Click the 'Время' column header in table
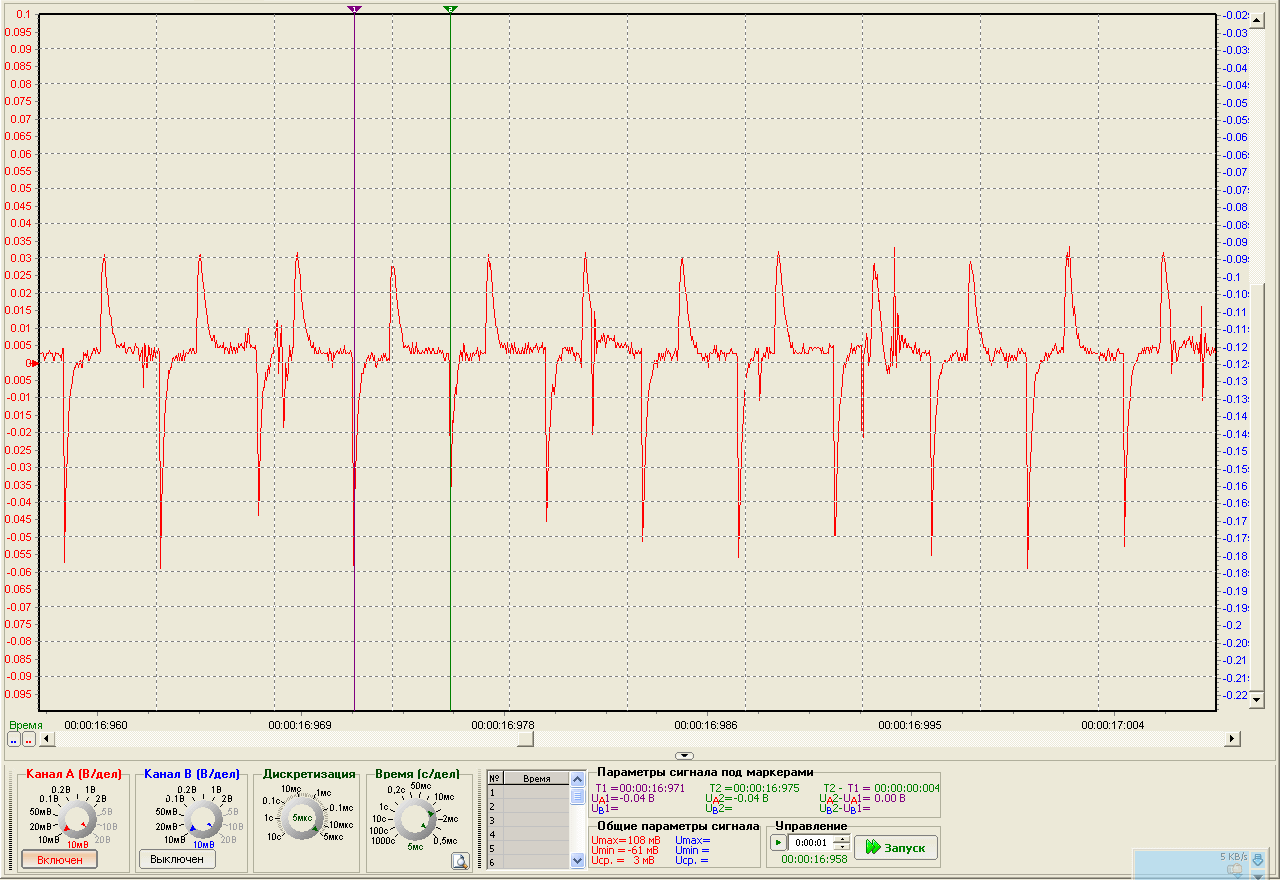 click(x=536, y=778)
